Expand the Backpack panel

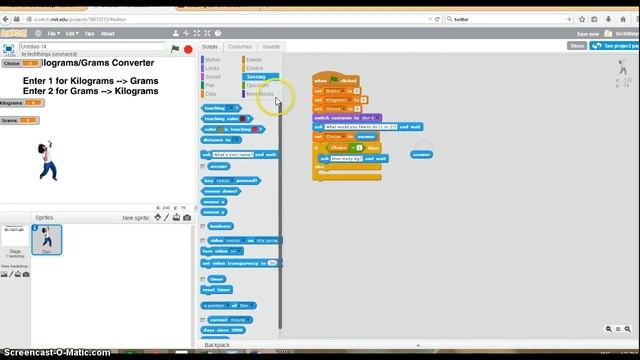[x=418, y=345]
